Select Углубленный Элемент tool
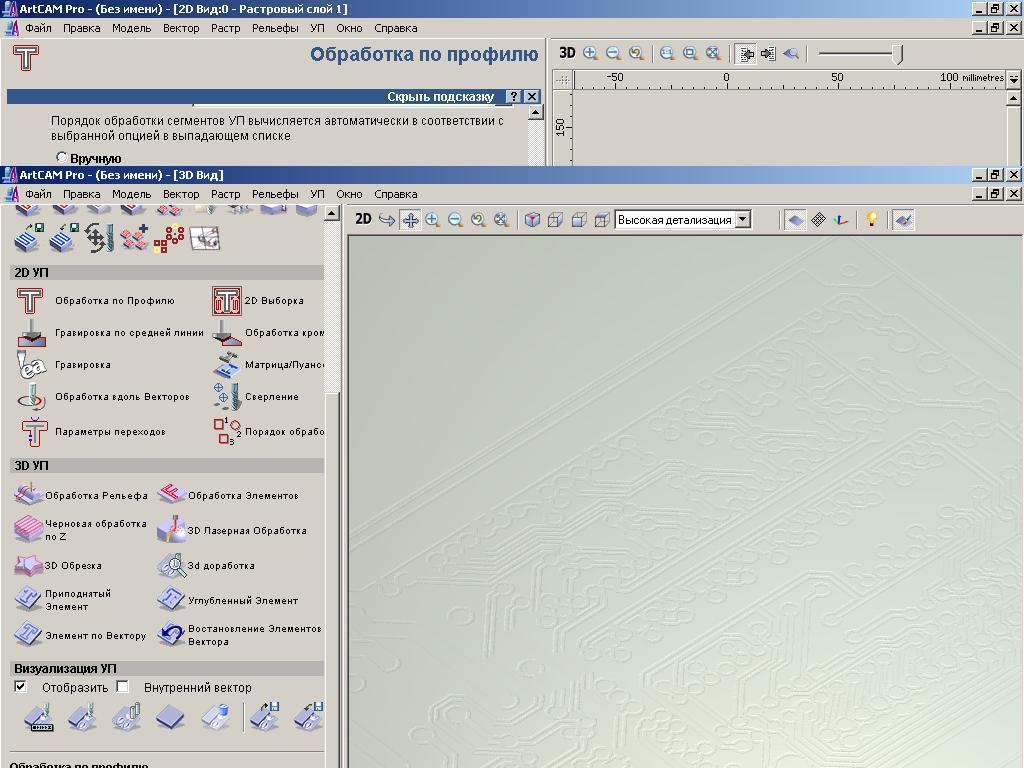This screenshot has width=1024, height=768. click(x=171, y=600)
